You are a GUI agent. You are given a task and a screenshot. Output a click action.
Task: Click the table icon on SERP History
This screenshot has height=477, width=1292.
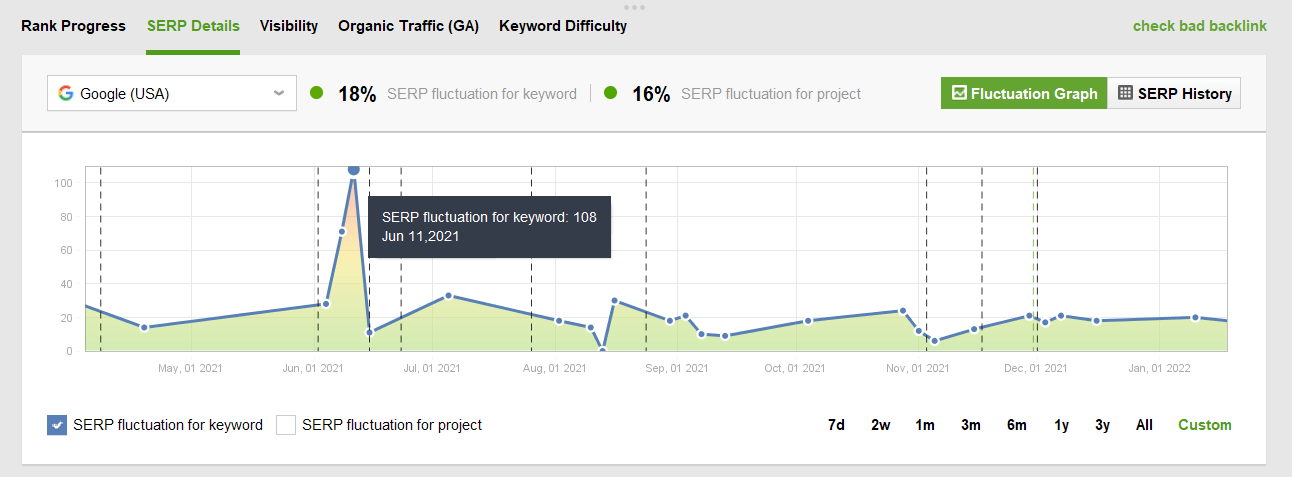pyautogui.click(x=1125, y=93)
